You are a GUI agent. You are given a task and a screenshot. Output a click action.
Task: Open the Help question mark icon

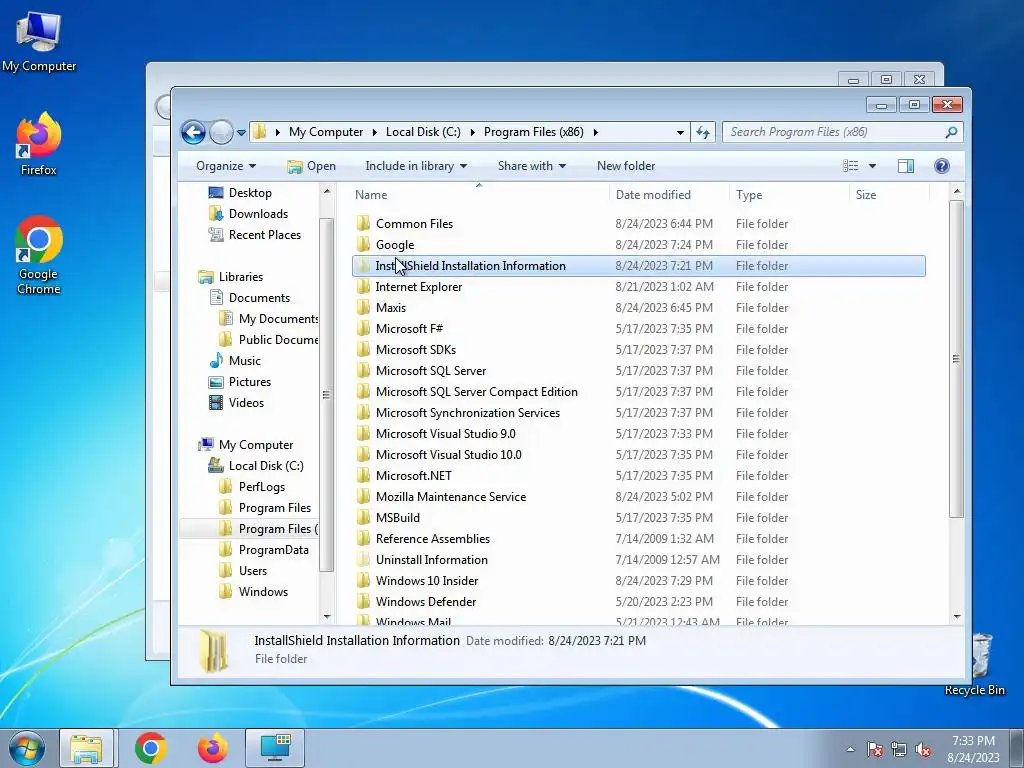pos(942,166)
